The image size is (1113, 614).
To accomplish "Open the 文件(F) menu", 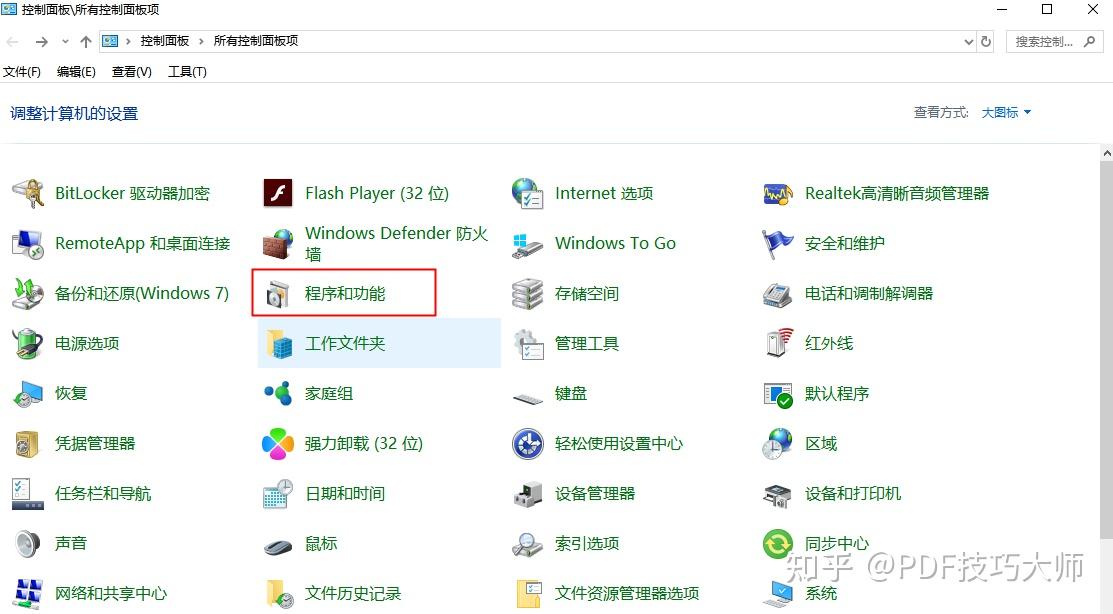I will click(22, 72).
